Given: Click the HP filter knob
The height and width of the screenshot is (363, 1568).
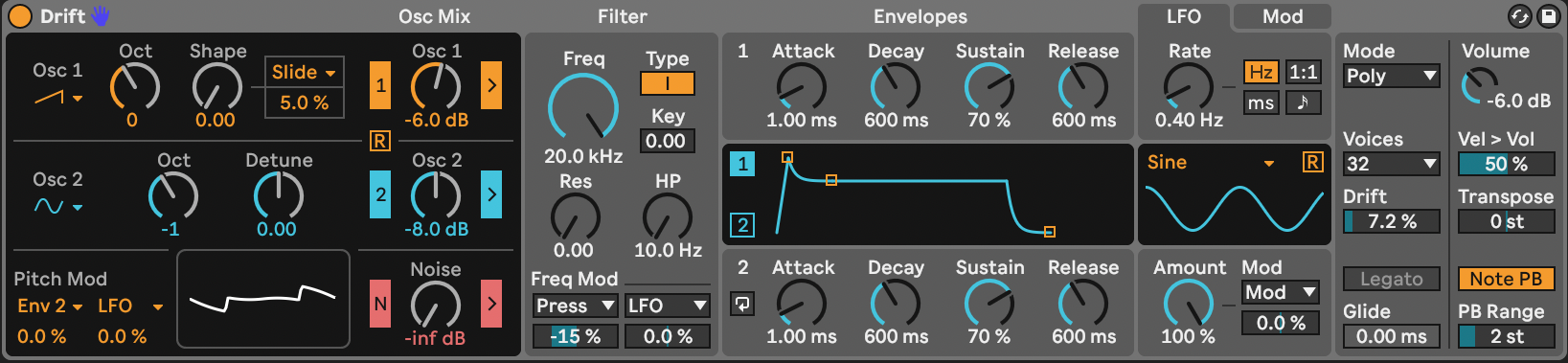Looking at the screenshot, I should pos(668,217).
